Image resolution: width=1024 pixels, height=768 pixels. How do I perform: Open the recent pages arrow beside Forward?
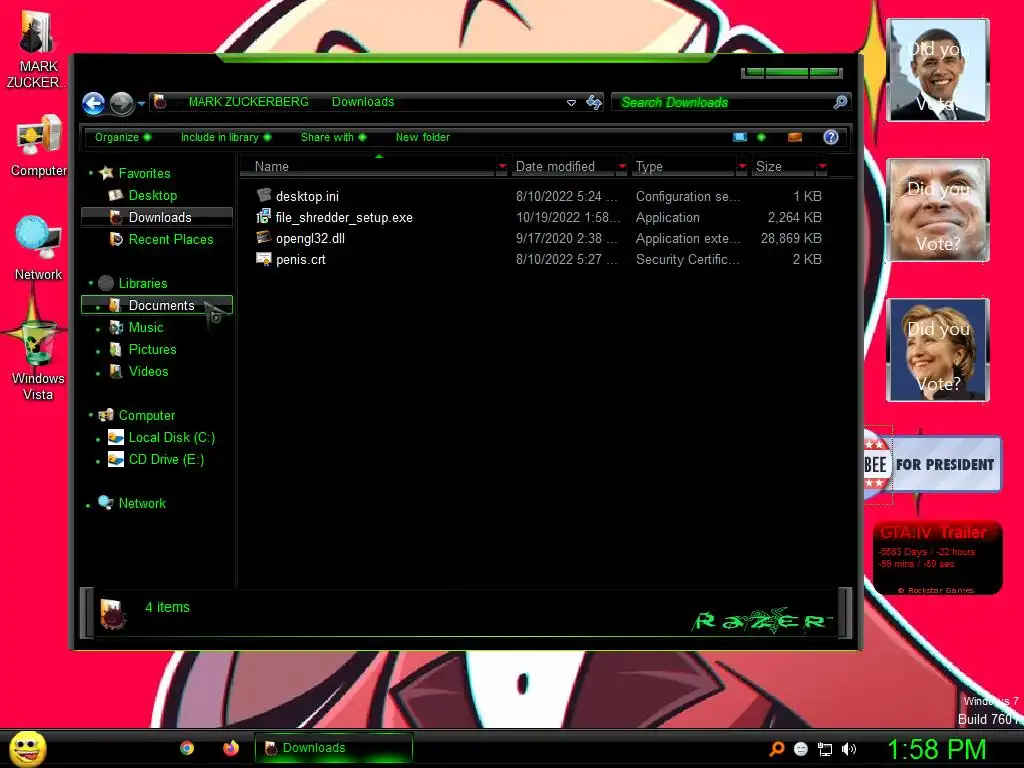click(x=141, y=103)
